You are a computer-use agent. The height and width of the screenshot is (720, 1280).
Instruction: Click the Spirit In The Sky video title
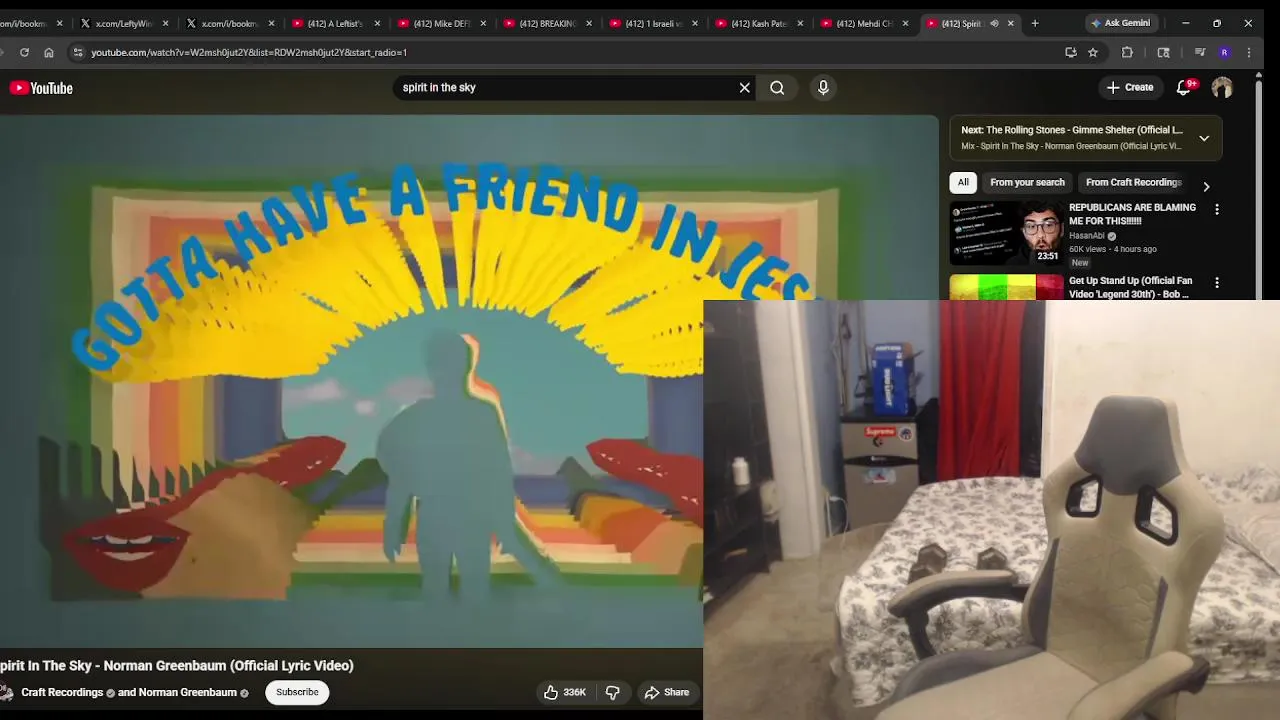pyautogui.click(x=177, y=665)
